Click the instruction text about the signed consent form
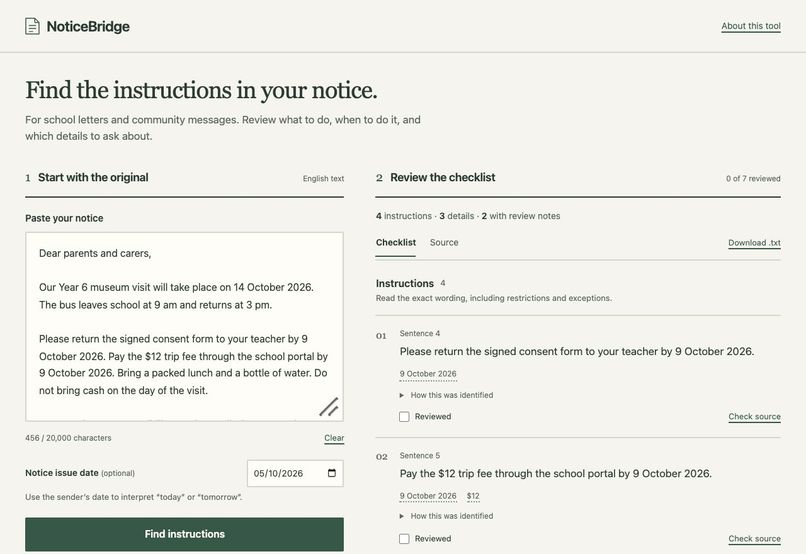The image size is (806, 554). pos(577,352)
